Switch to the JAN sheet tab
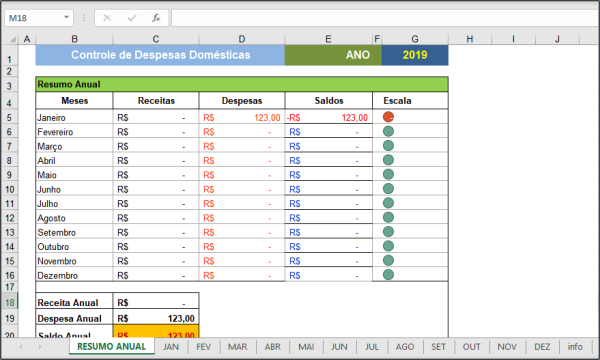Screen dimensions: 600x360 [171, 347]
